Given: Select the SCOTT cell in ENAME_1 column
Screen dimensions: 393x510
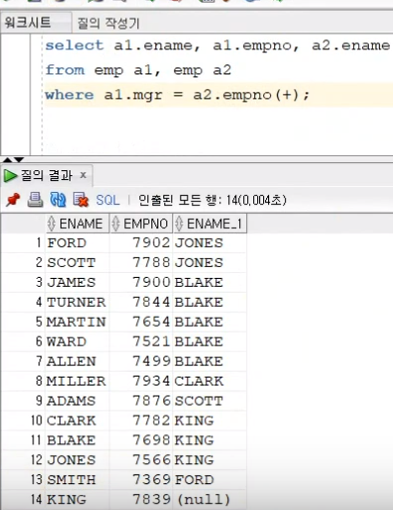Looking at the screenshot, I should pyautogui.click(x=210, y=401).
